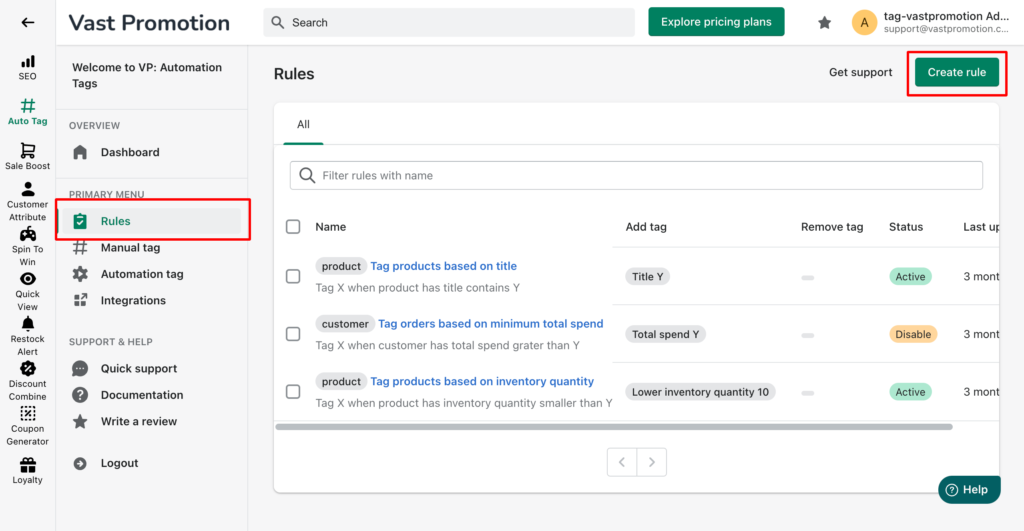This screenshot has width=1024, height=531.
Task: Click the Status column header
Action: click(x=906, y=227)
